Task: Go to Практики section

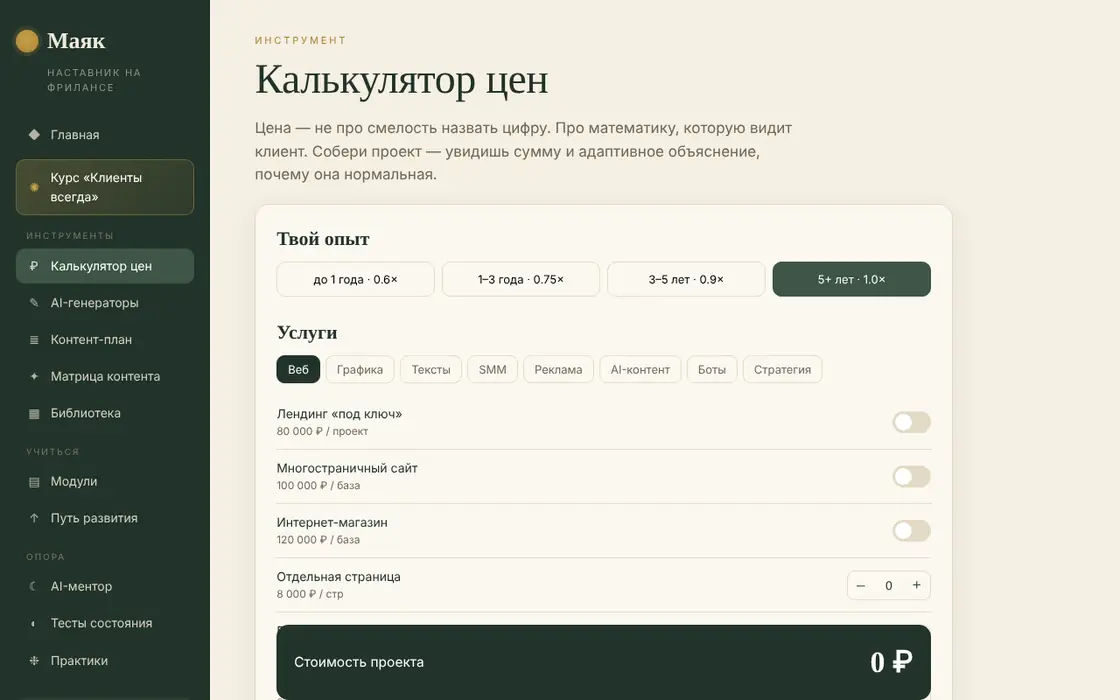Action: click(105, 661)
